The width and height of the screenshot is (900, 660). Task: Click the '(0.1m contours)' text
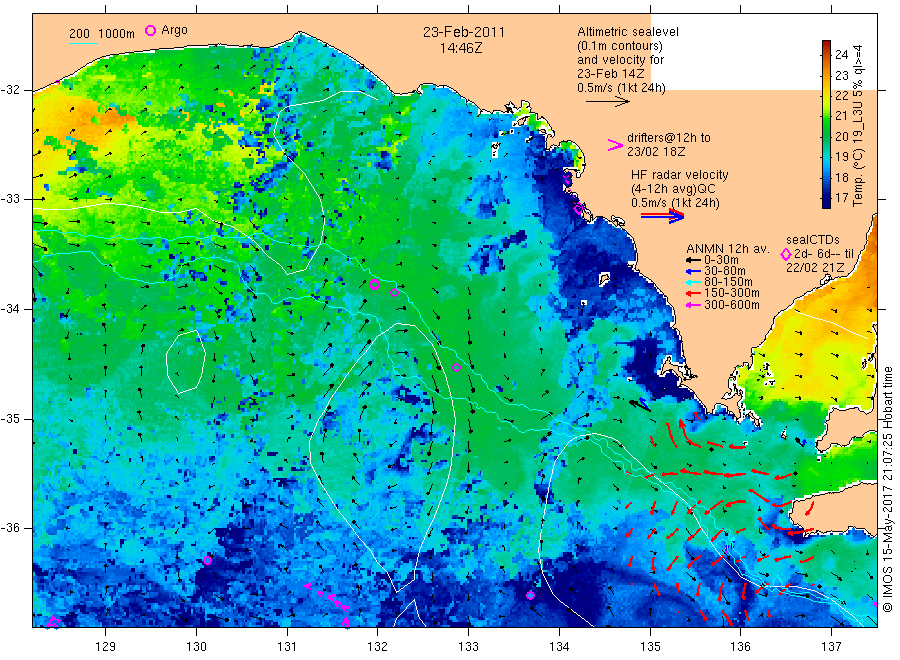click(620, 46)
